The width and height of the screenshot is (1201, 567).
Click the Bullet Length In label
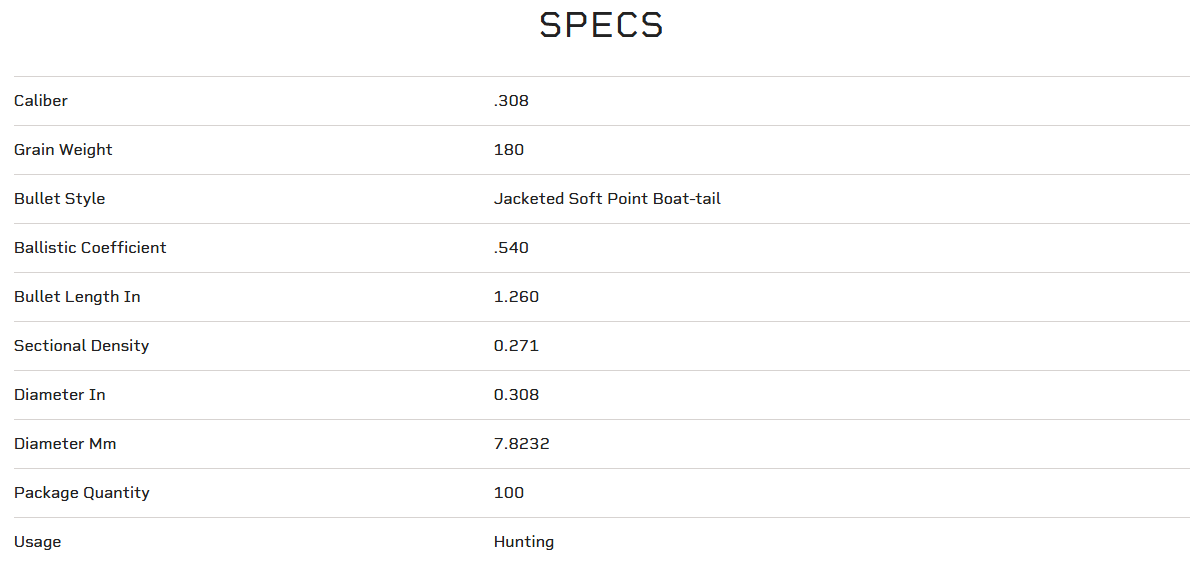pyautogui.click(x=77, y=297)
